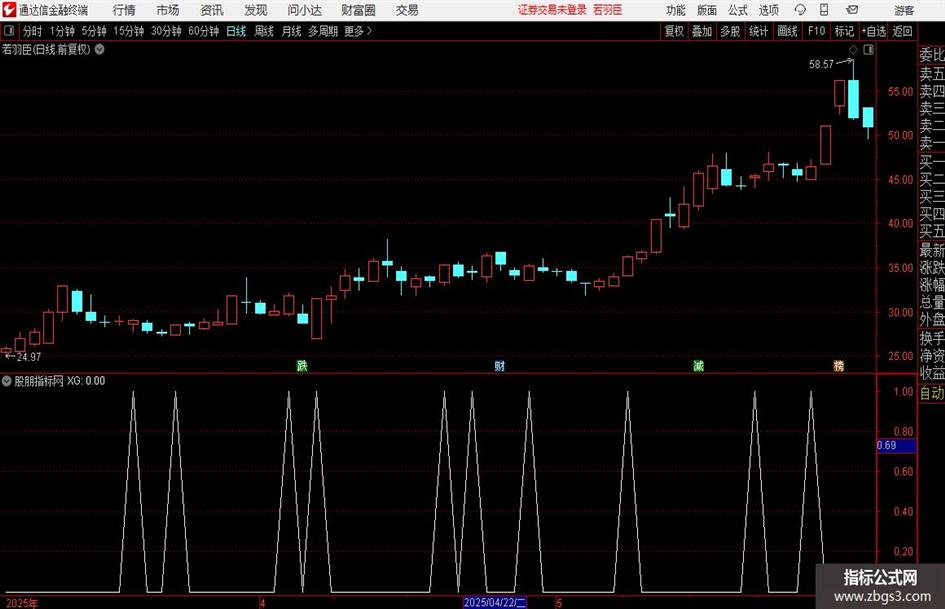Select the 日线 daily tab
The height and width of the screenshot is (609, 945).
tap(236, 31)
